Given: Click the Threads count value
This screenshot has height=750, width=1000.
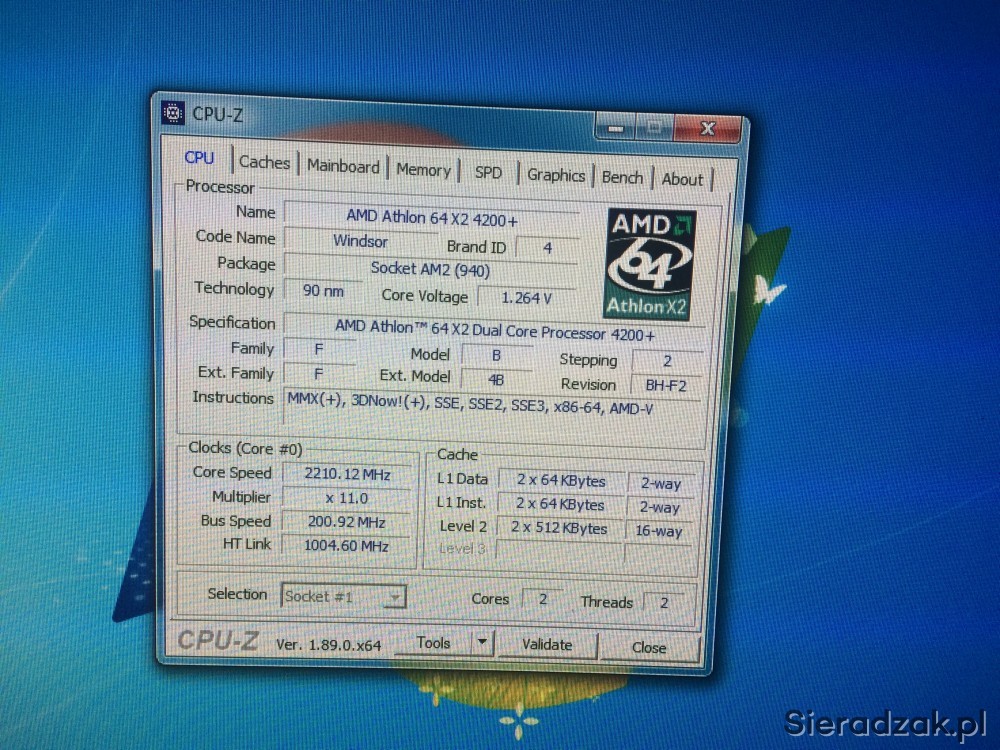Looking at the screenshot, I should tap(665, 603).
